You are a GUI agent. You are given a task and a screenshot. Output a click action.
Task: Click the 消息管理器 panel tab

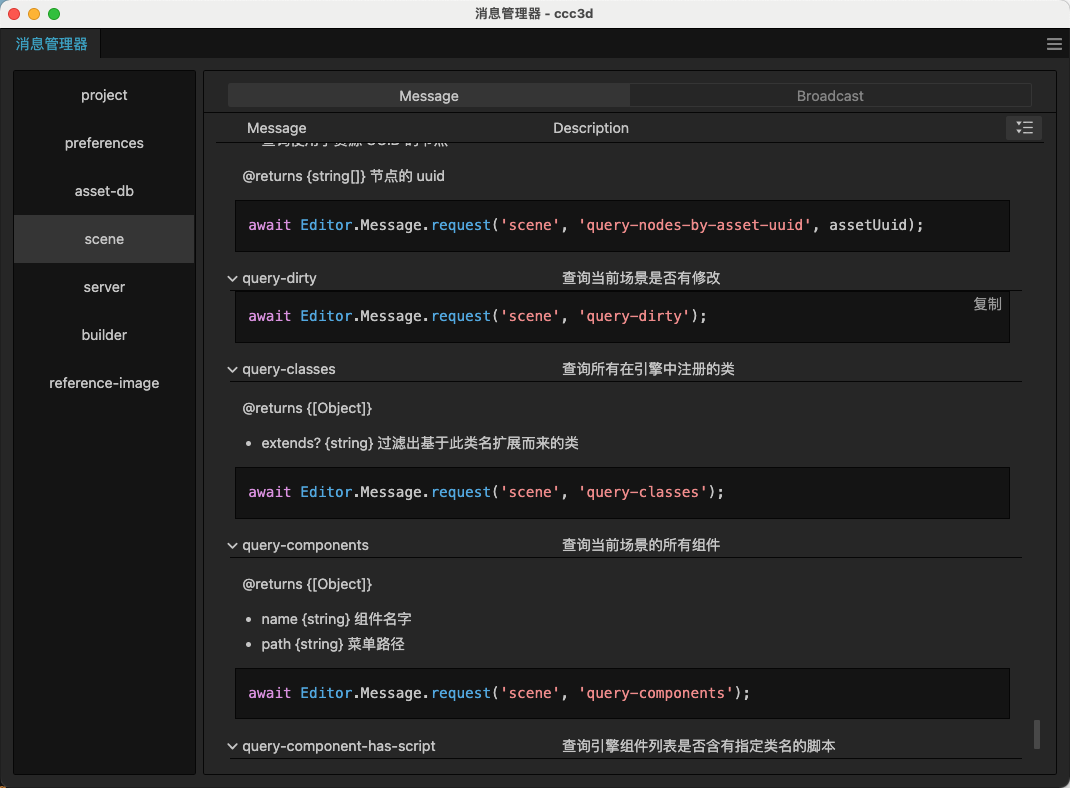51,44
